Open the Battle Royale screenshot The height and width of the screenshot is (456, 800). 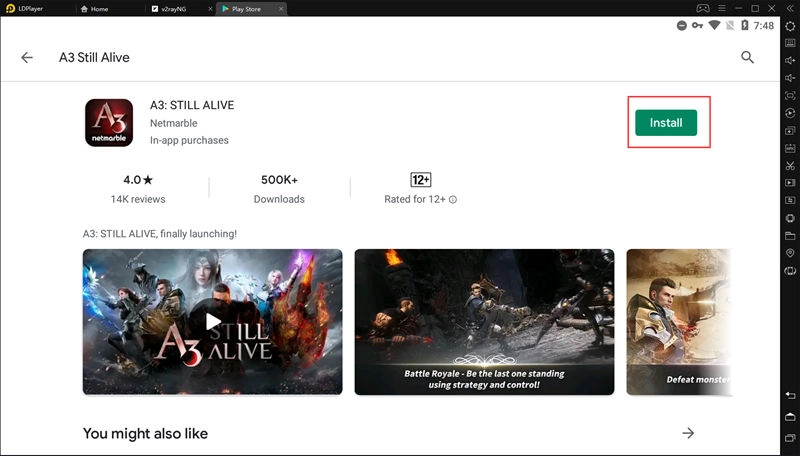pyautogui.click(x=484, y=322)
